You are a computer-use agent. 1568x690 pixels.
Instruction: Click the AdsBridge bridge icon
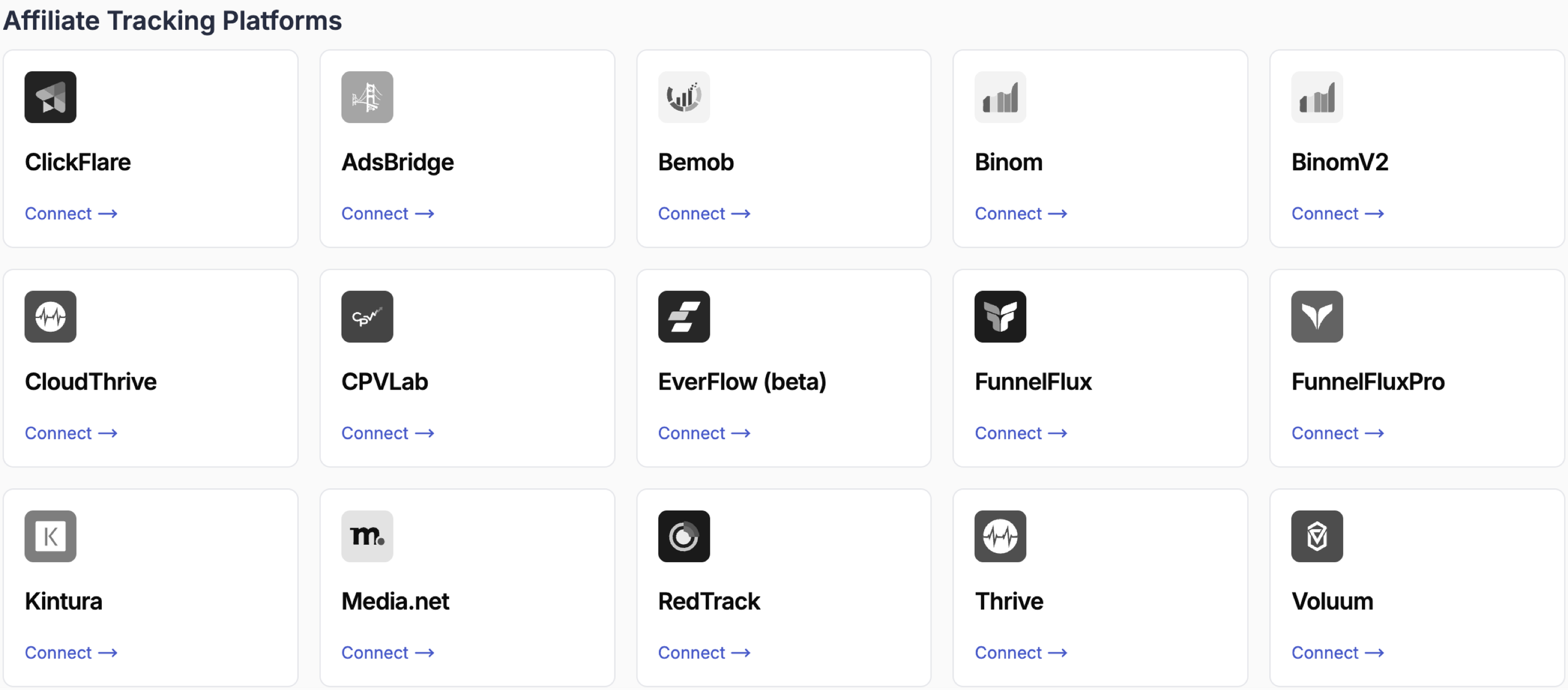coord(367,97)
